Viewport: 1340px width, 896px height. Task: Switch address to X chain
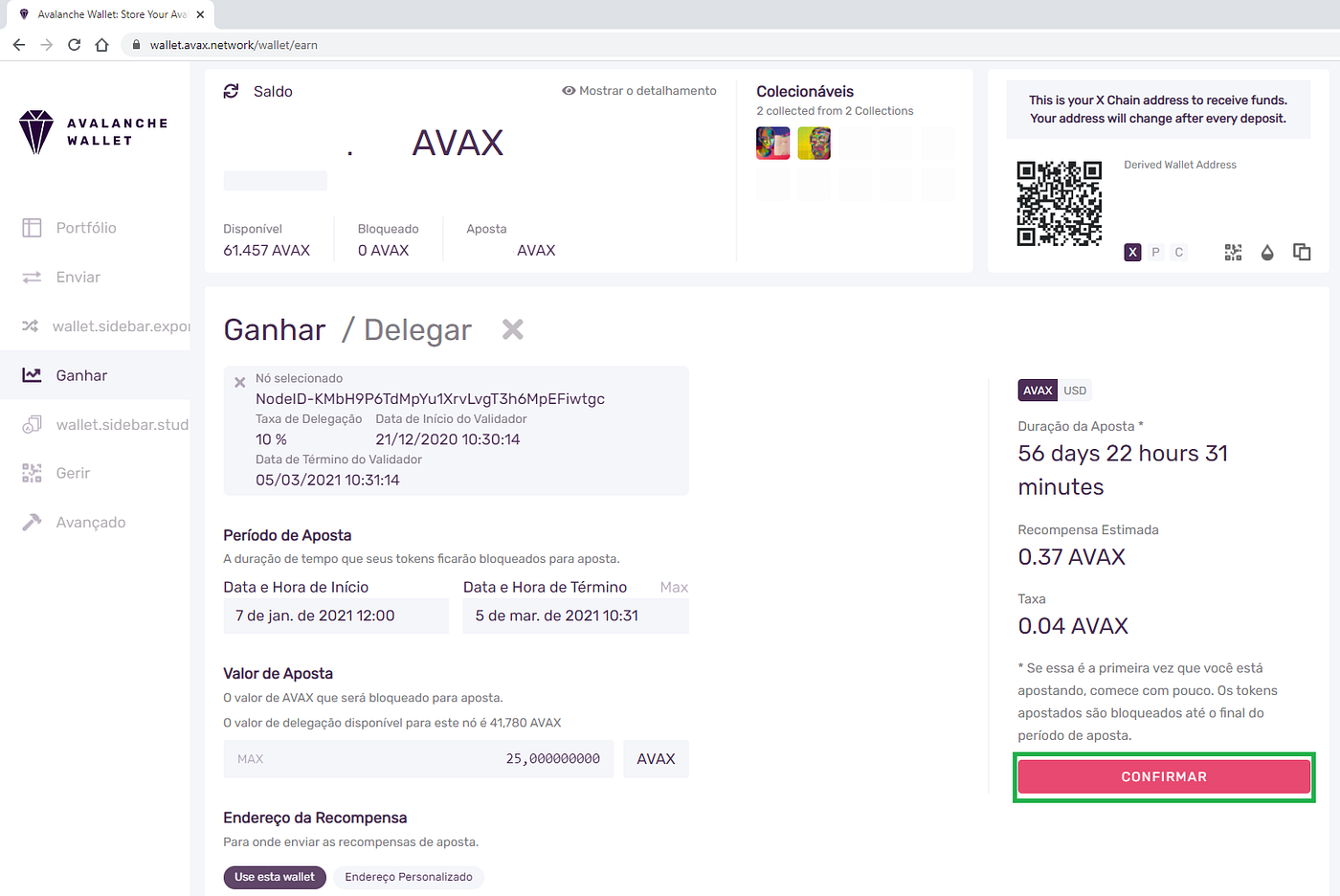pos(1132,252)
